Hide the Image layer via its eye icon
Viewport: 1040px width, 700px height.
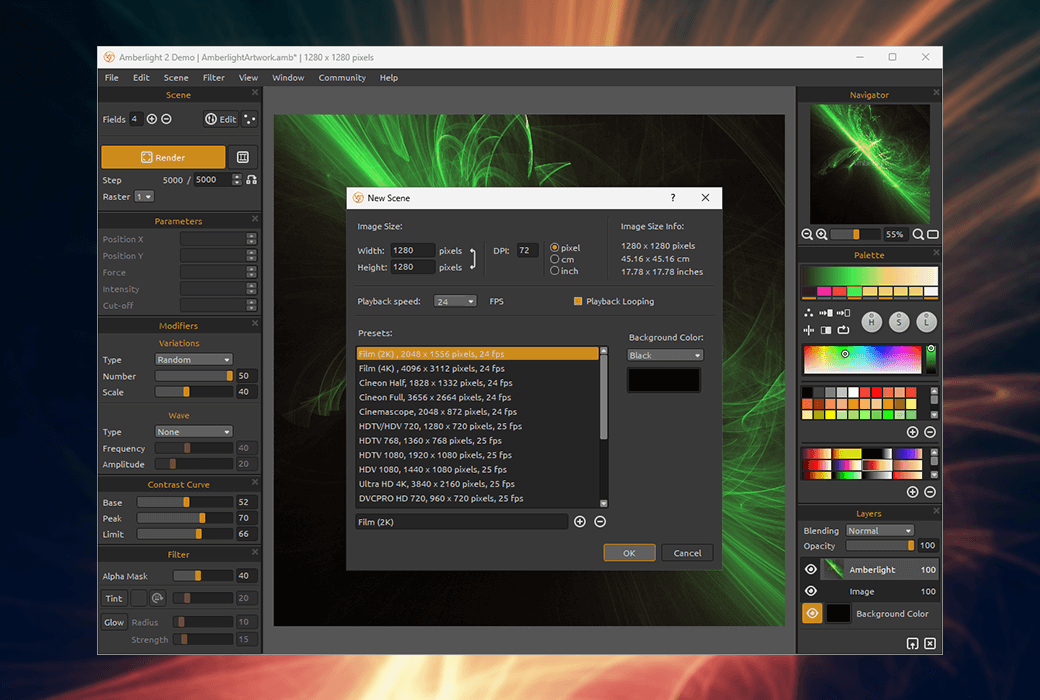coord(811,591)
